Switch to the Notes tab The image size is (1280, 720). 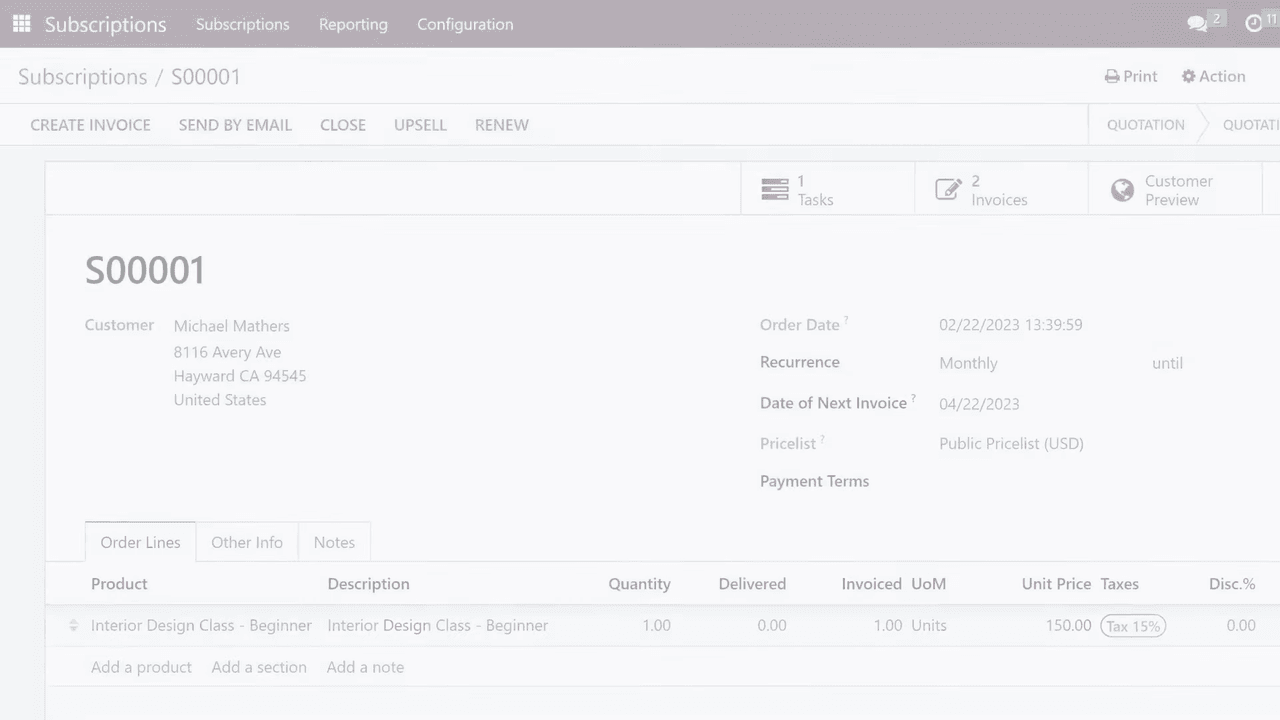click(x=334, y=542)
